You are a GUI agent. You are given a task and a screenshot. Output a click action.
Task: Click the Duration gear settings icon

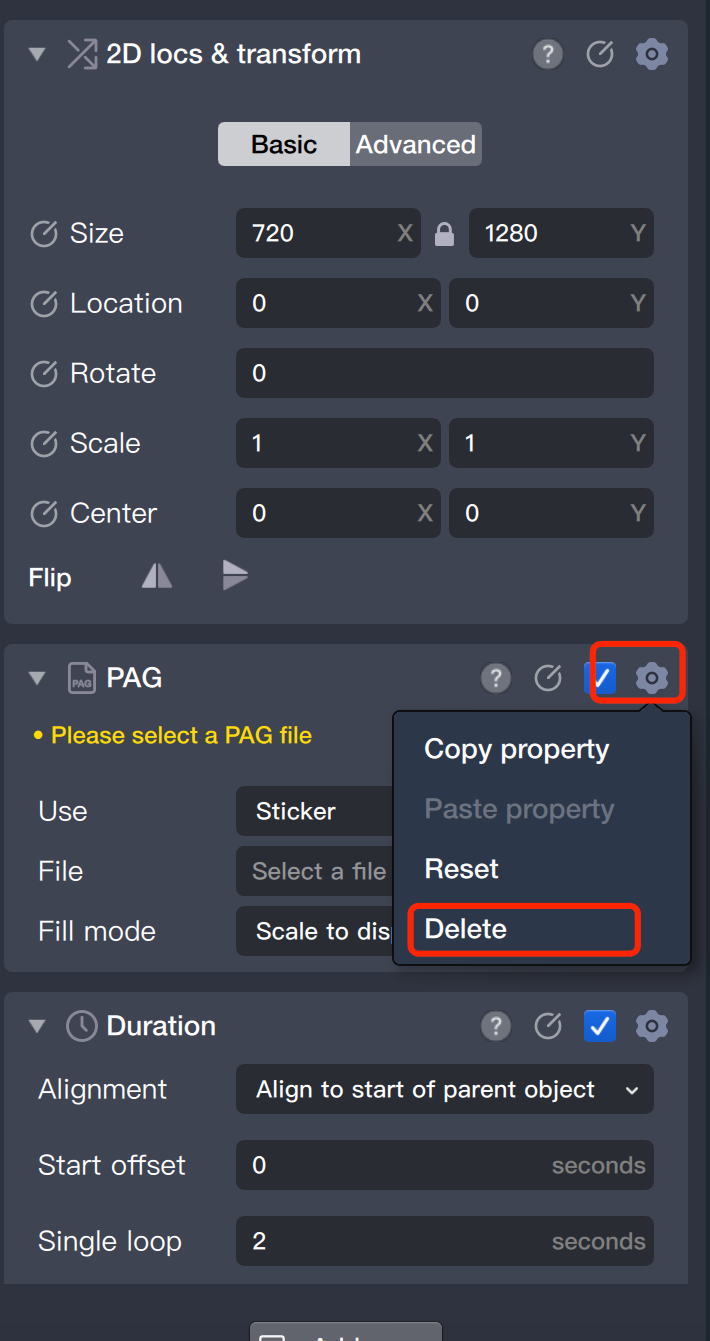tap(652, 1026)
